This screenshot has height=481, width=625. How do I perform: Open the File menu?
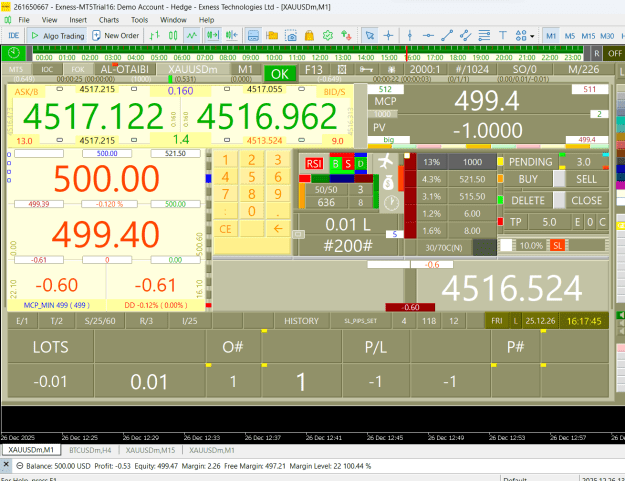[x=24, y=20]
